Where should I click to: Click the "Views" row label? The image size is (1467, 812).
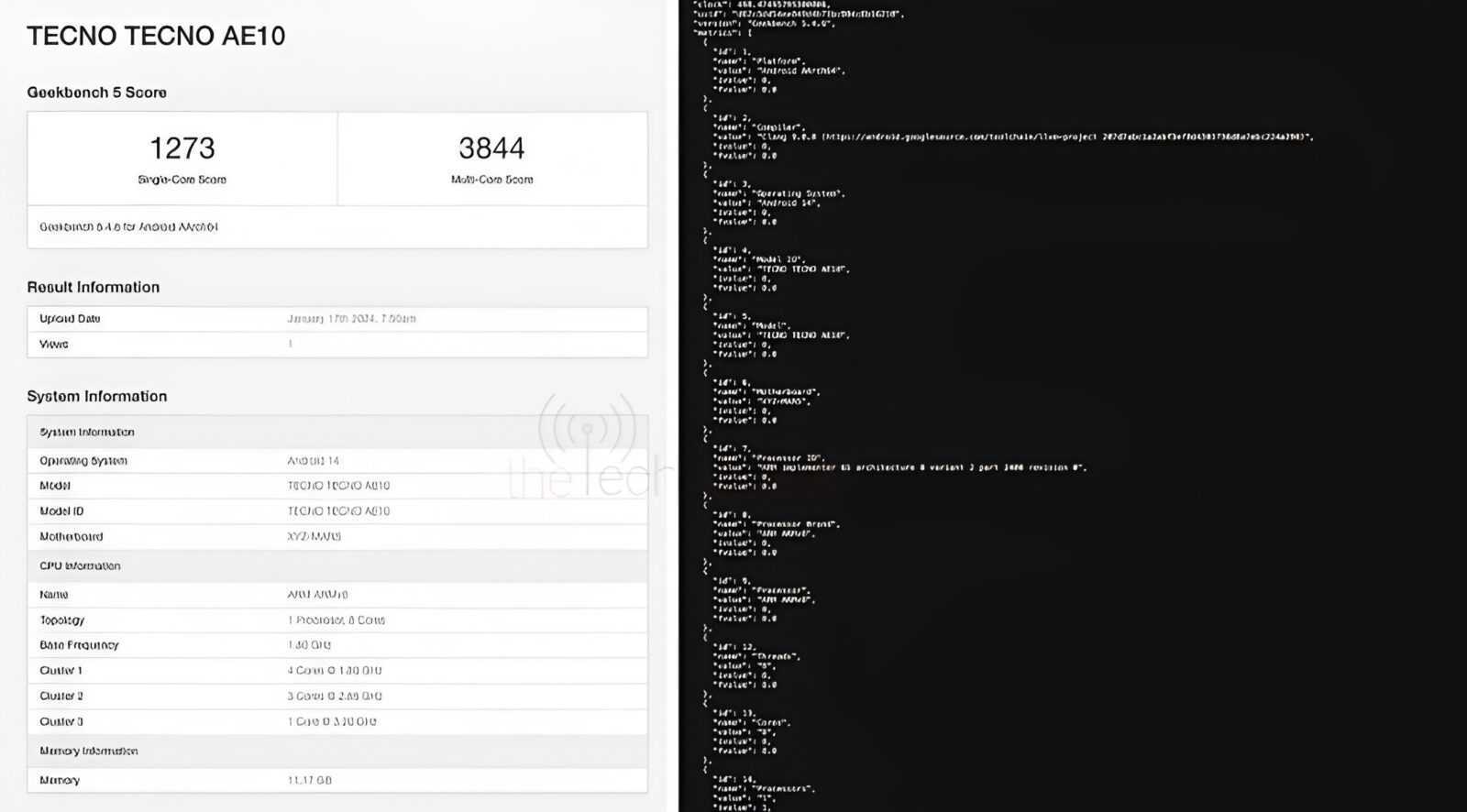pos(53,345)
